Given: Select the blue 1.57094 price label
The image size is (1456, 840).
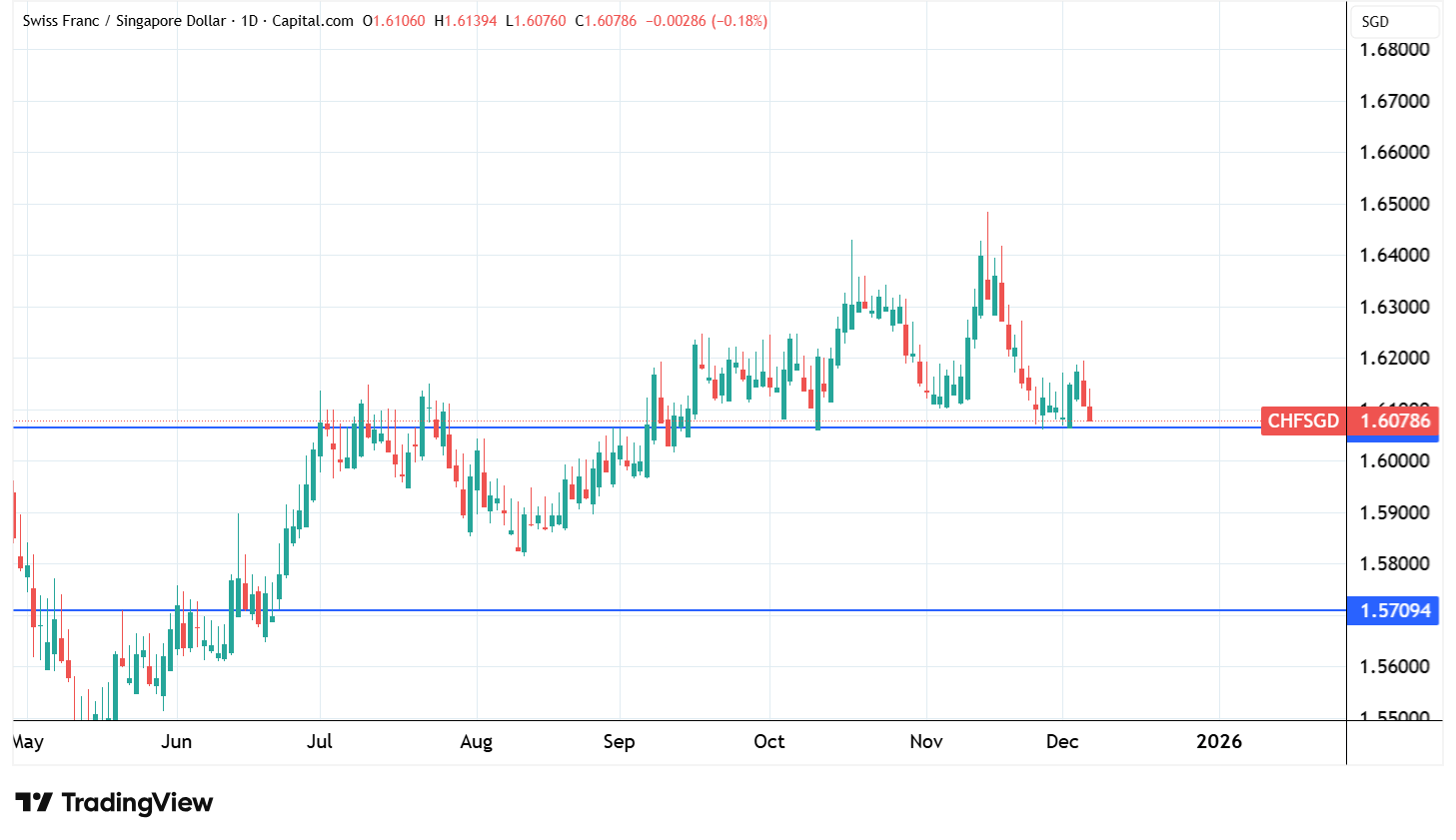Looking at the screenshot, I should click(x=1394, y=610).
